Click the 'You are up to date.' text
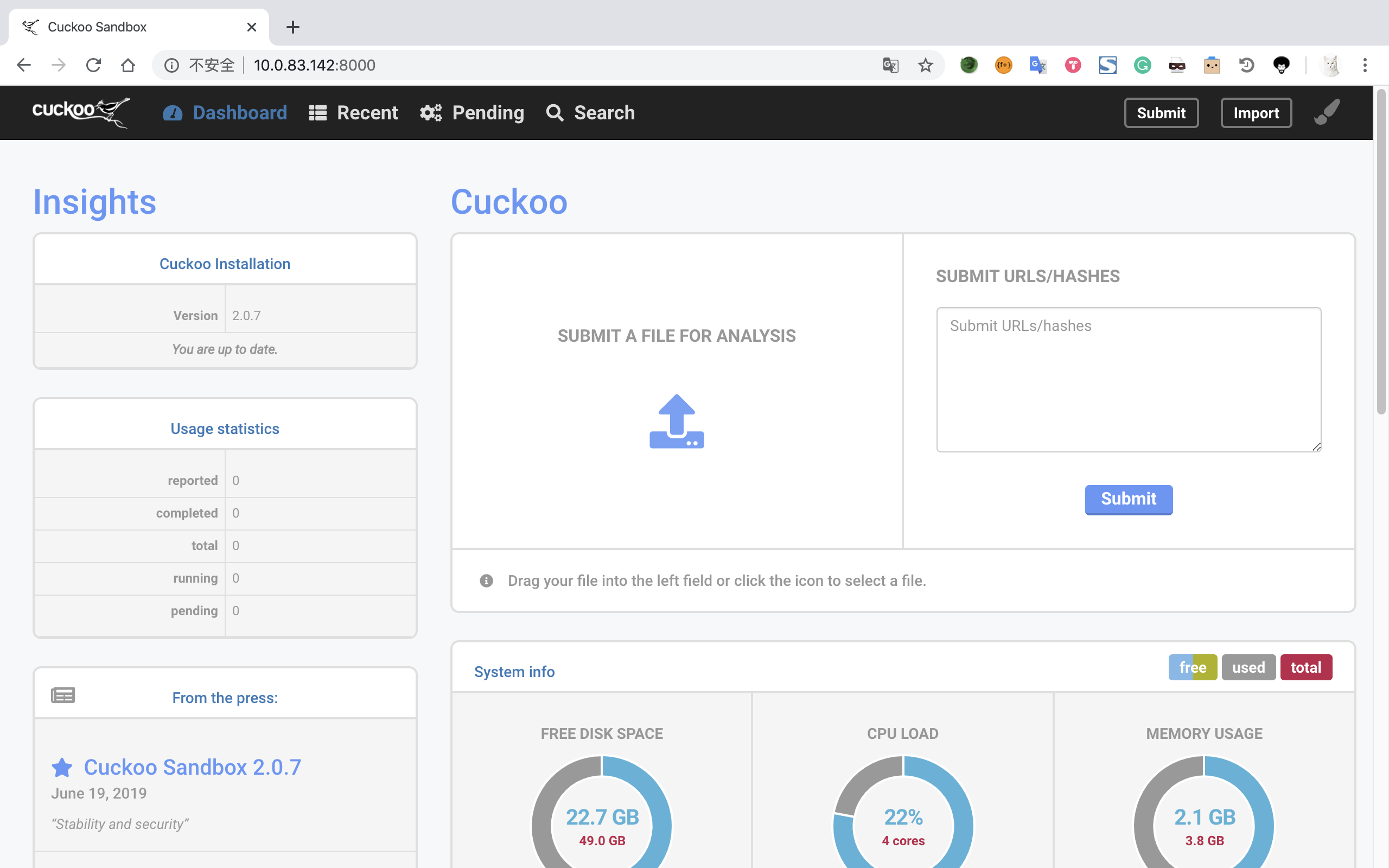 225,349
